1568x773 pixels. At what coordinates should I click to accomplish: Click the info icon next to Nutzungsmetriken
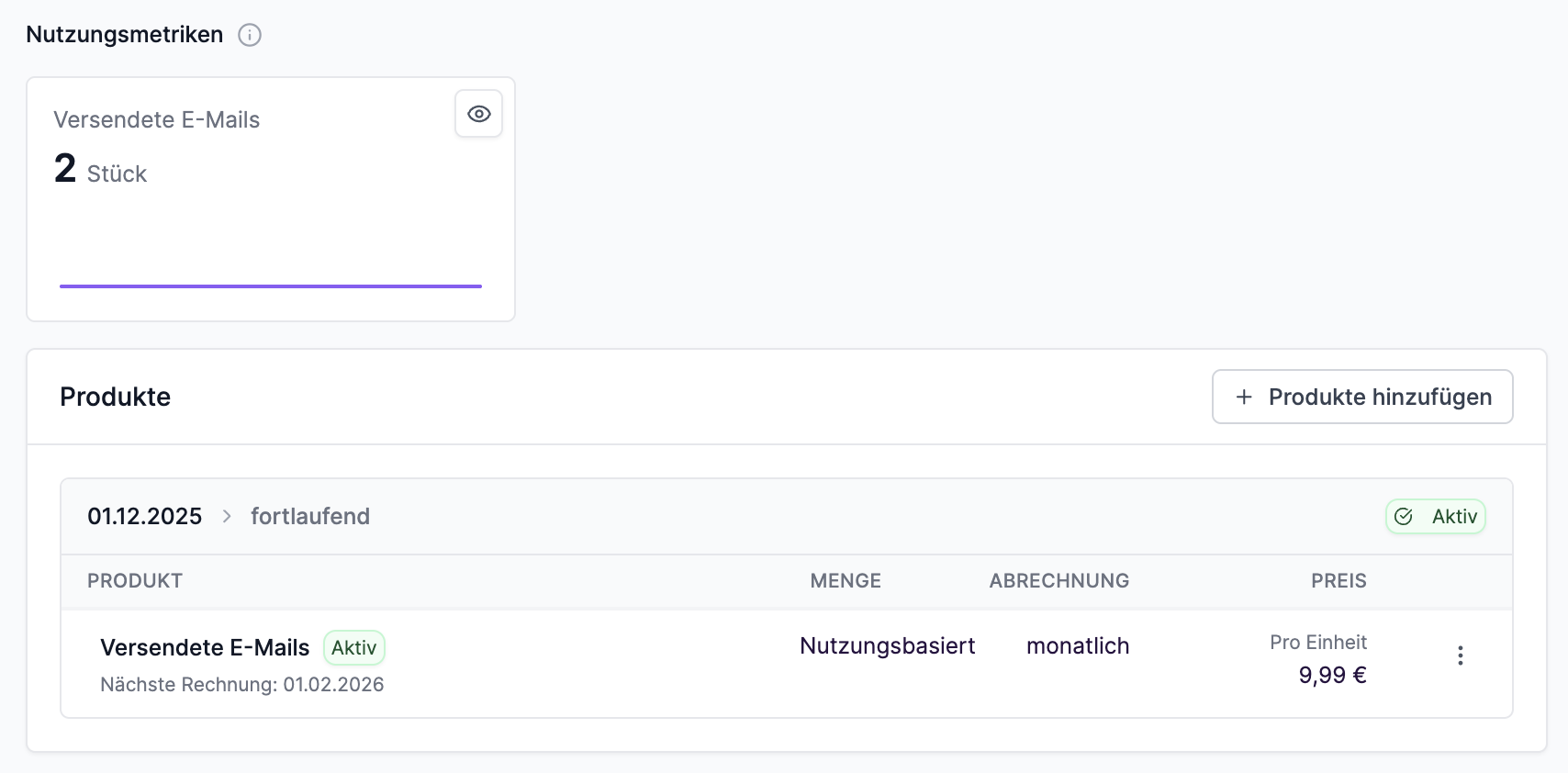point(250,35)
